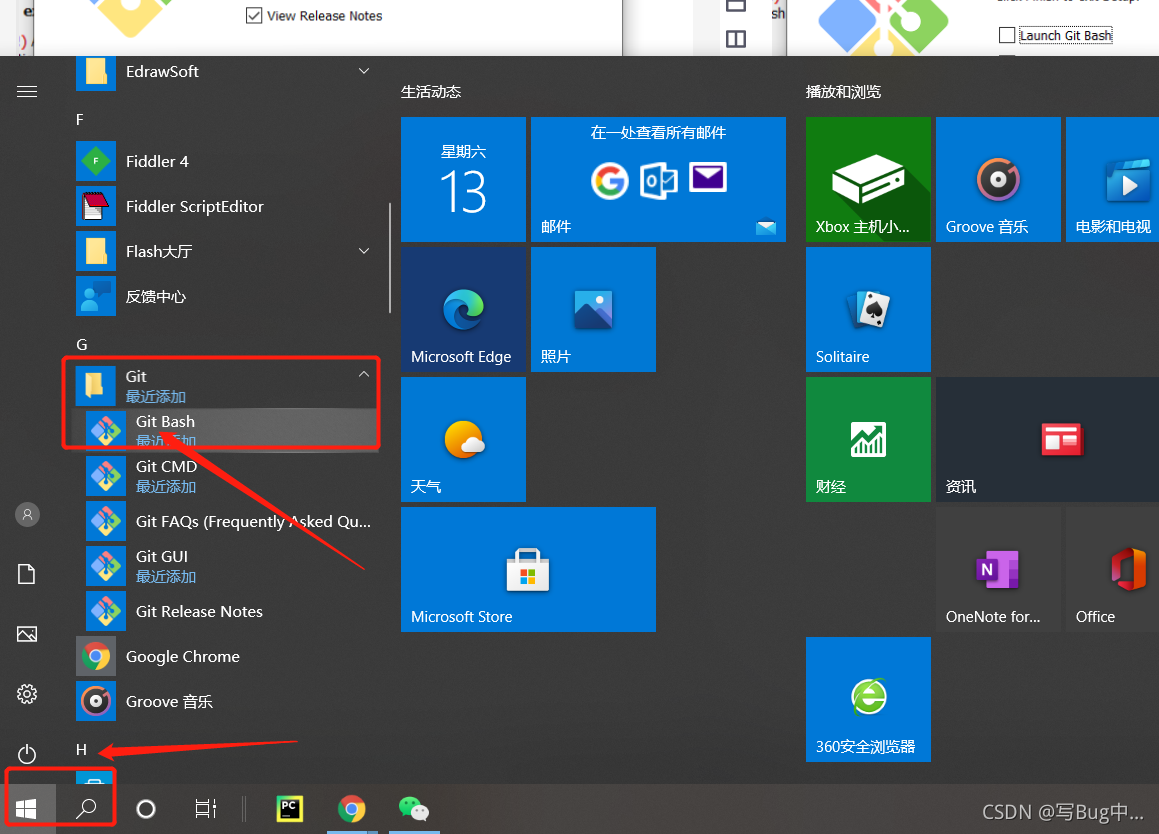Open the Xbox 主机小帮手 tile
The width and height of the screenshot is (1159, 834).
coord(868,179)
